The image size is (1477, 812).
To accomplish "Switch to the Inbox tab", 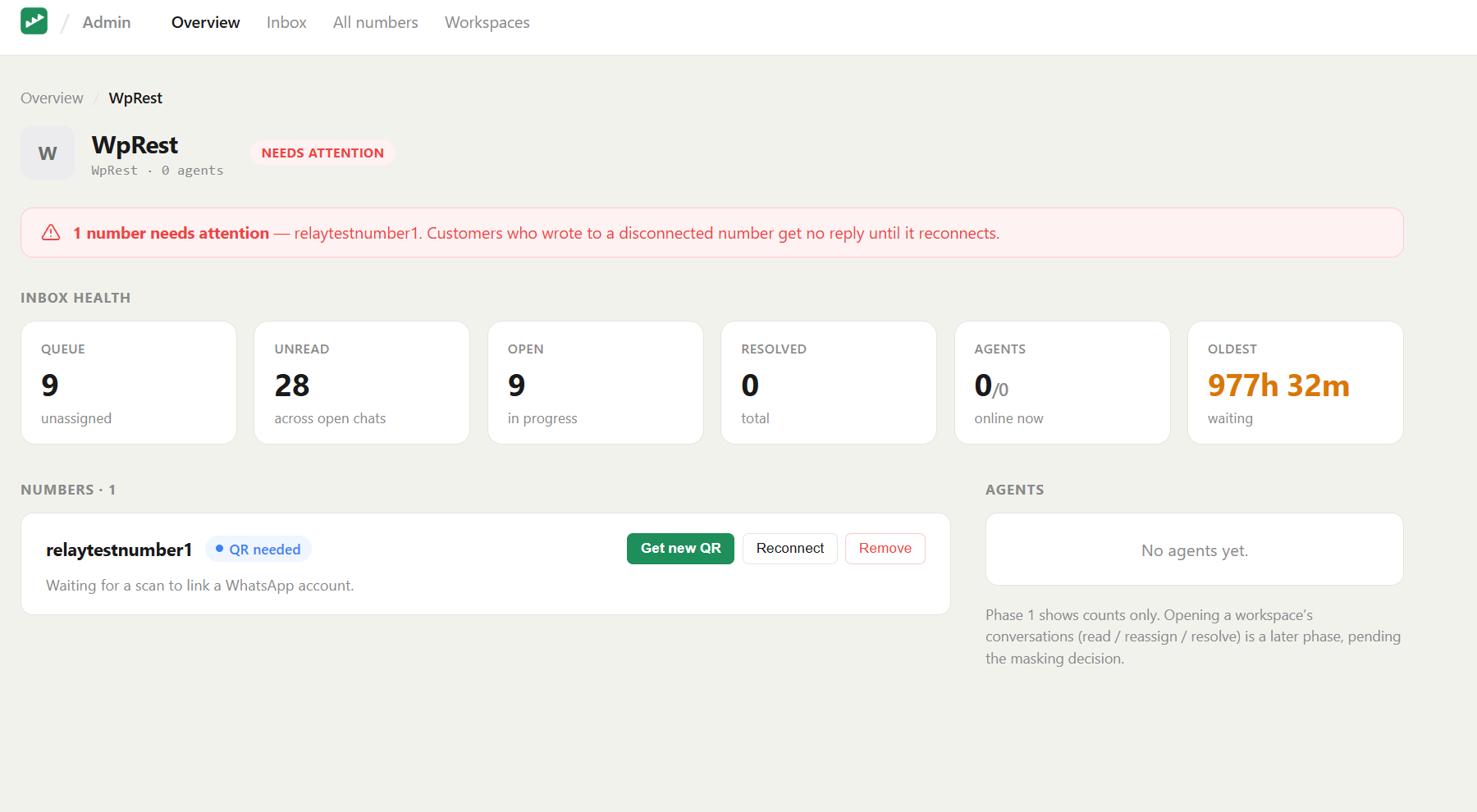I will click(x=286, y=22).
